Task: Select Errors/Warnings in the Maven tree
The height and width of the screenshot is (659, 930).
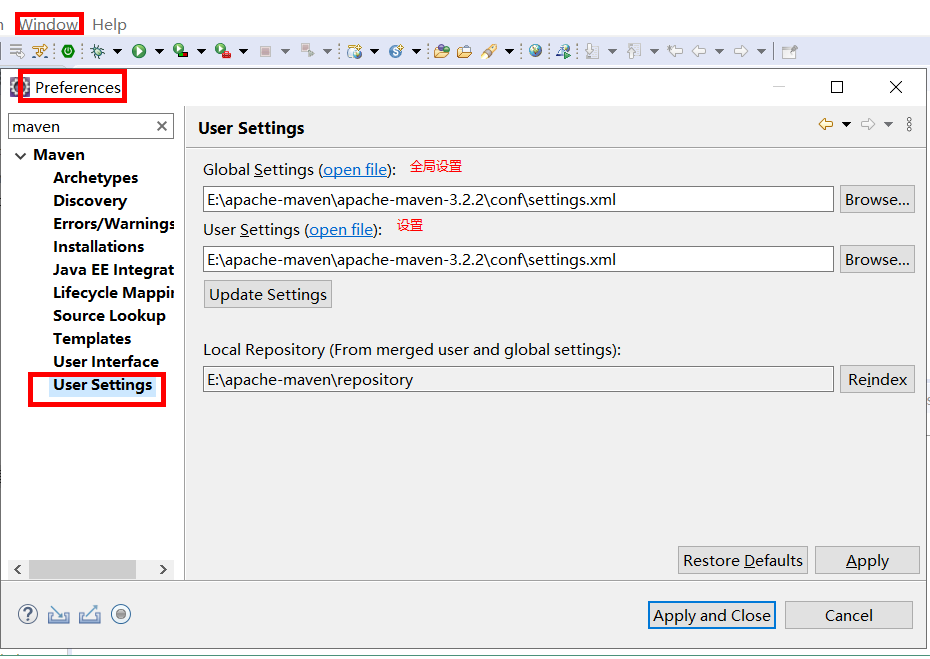Action: click(x=113, y=224)
